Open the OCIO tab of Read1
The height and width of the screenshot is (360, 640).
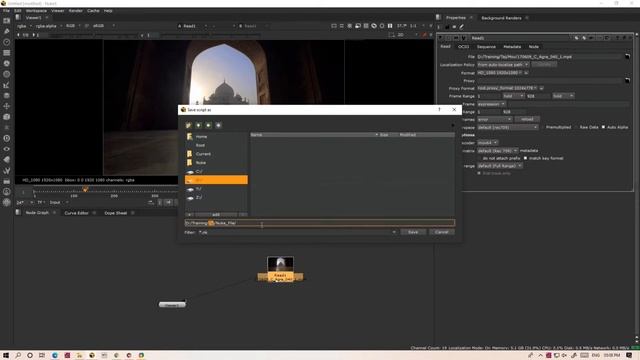tap(463, 47)
